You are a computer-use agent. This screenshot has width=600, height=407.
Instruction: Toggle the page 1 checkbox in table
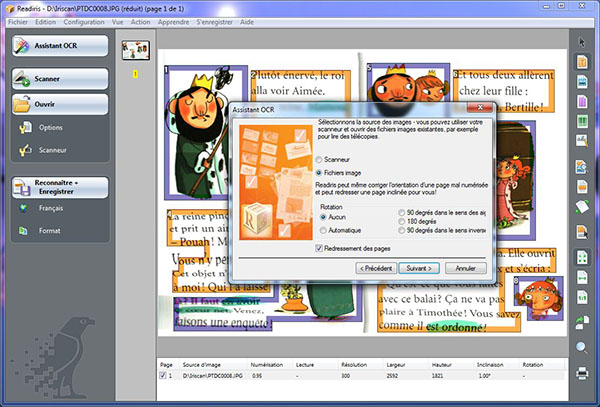pyautogui.click(x=165, y=375)
